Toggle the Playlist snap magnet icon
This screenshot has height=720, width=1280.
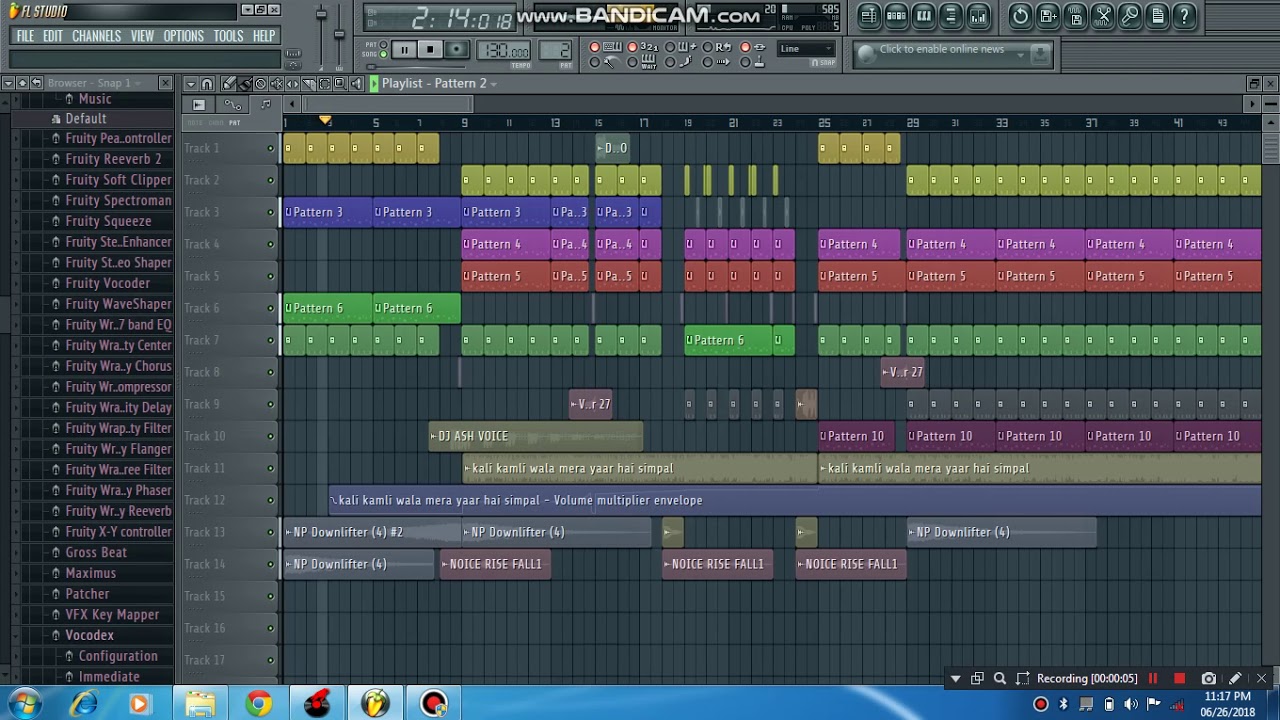click(x=207, y=84)
